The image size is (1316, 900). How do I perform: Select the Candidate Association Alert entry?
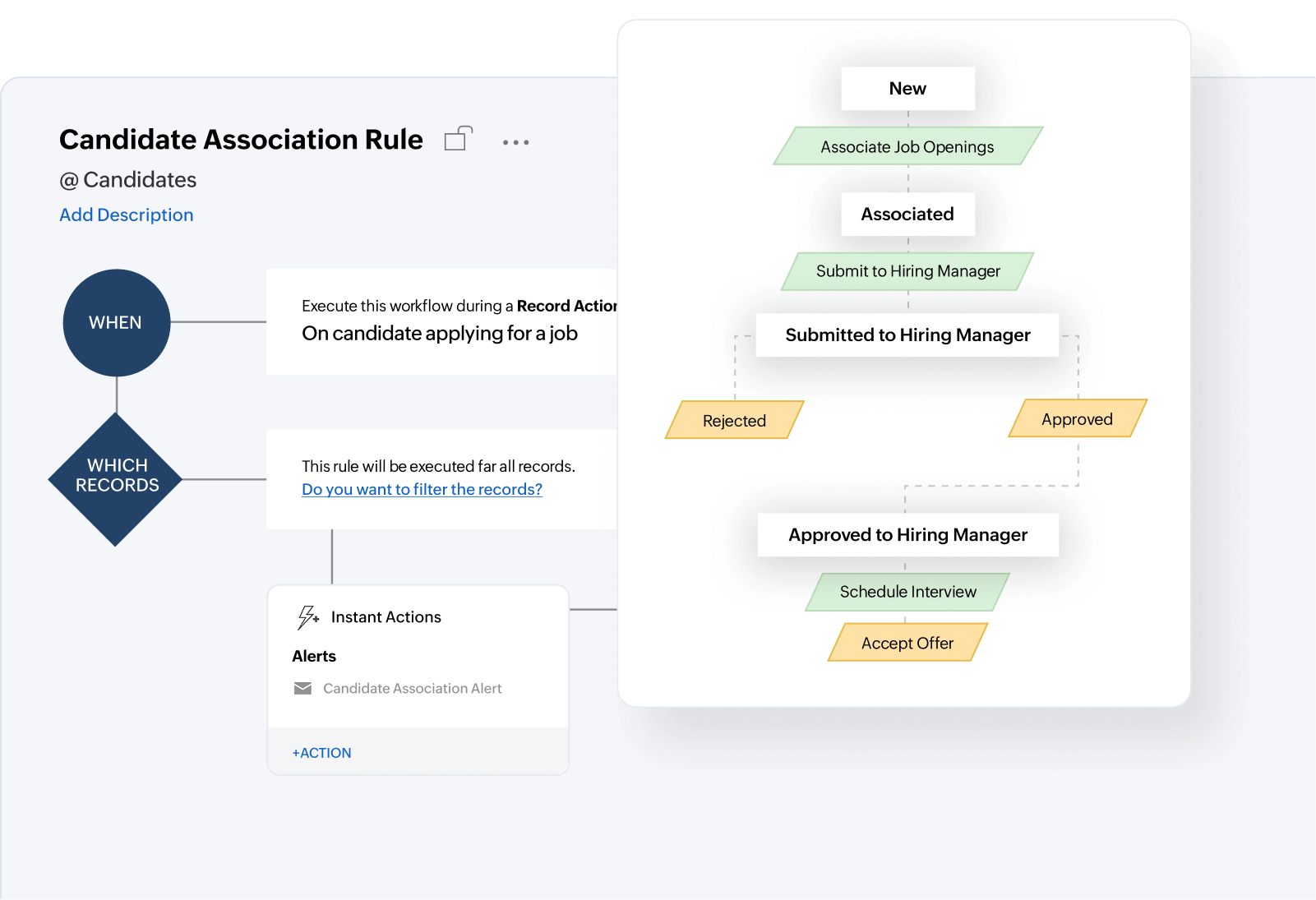412,688
